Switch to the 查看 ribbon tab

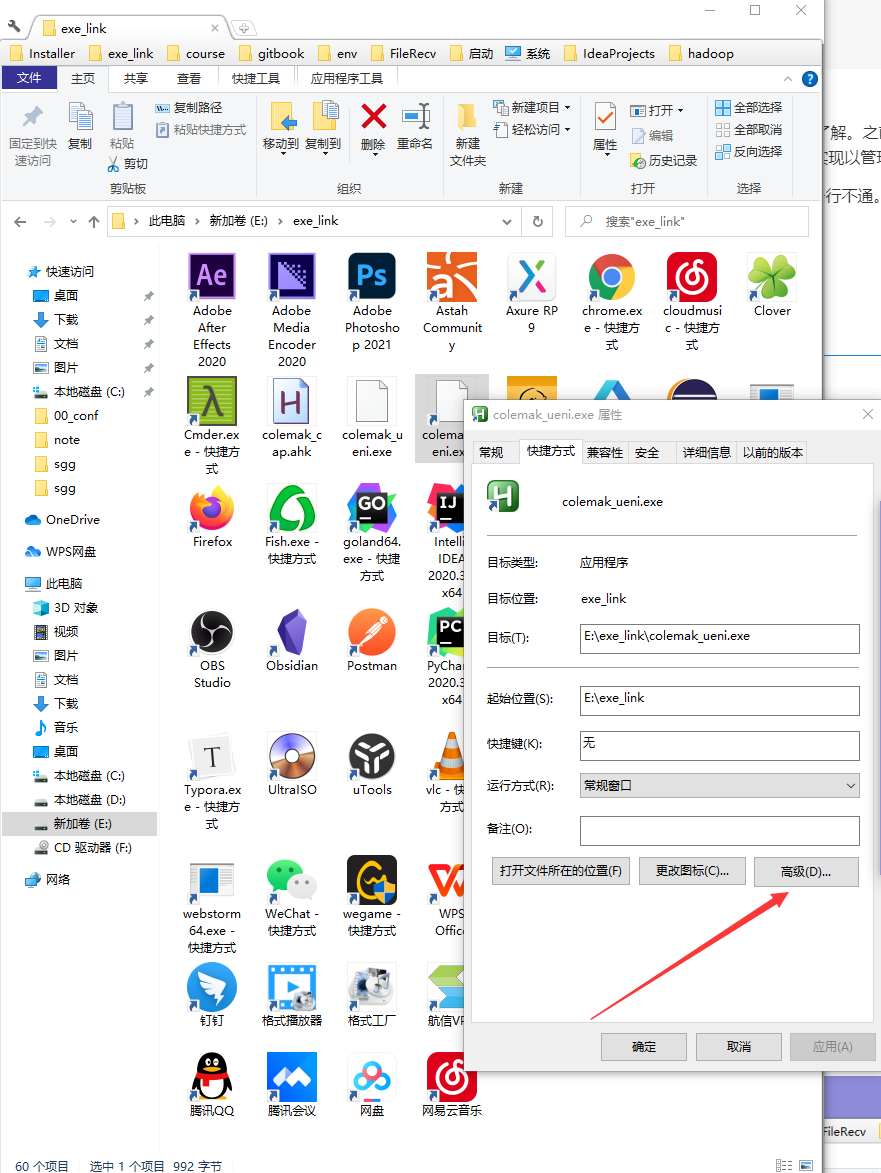pyautogui.click(x=188, y=79)
